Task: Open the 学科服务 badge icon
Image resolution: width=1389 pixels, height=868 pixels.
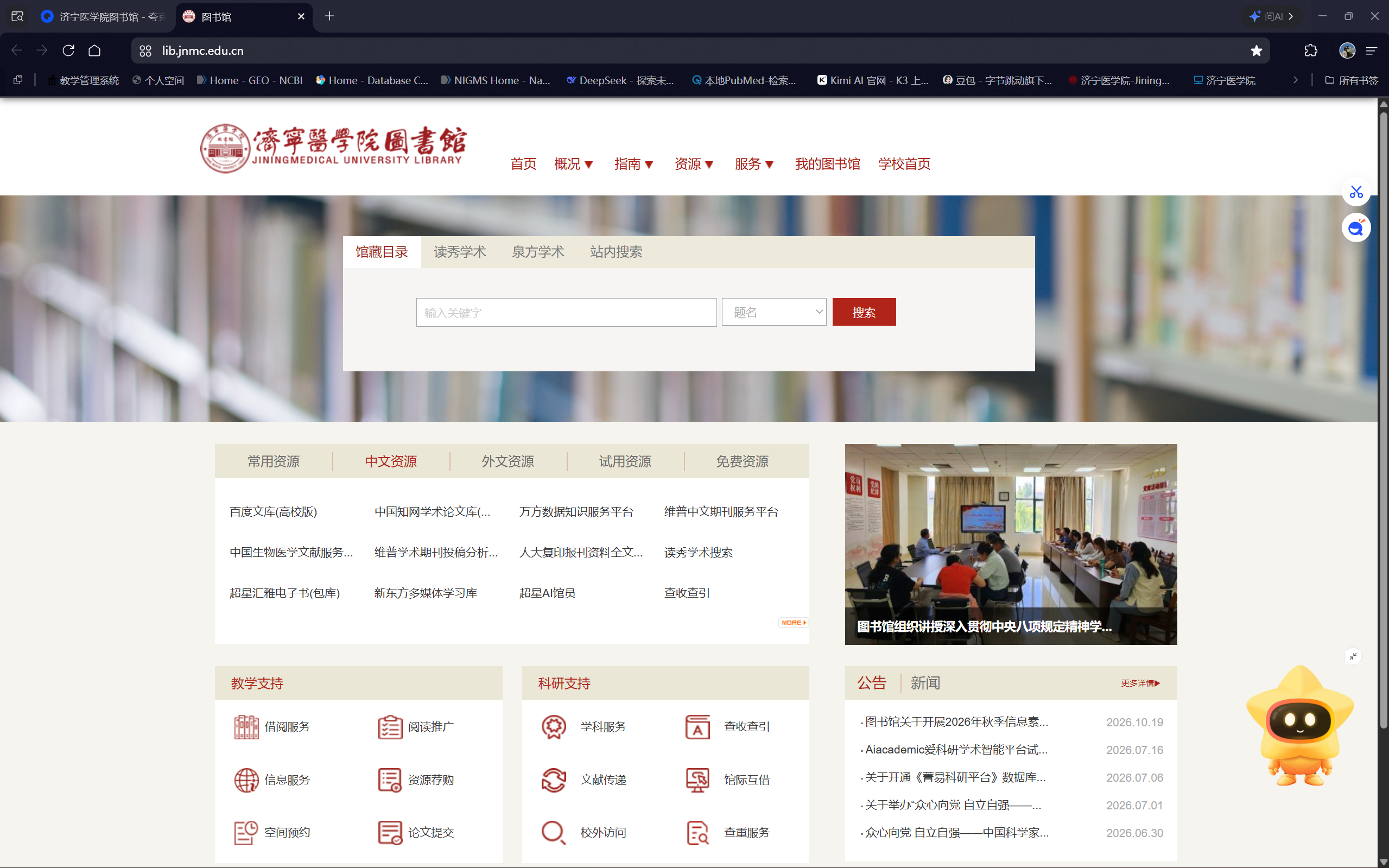Action: tap(554, 727)
